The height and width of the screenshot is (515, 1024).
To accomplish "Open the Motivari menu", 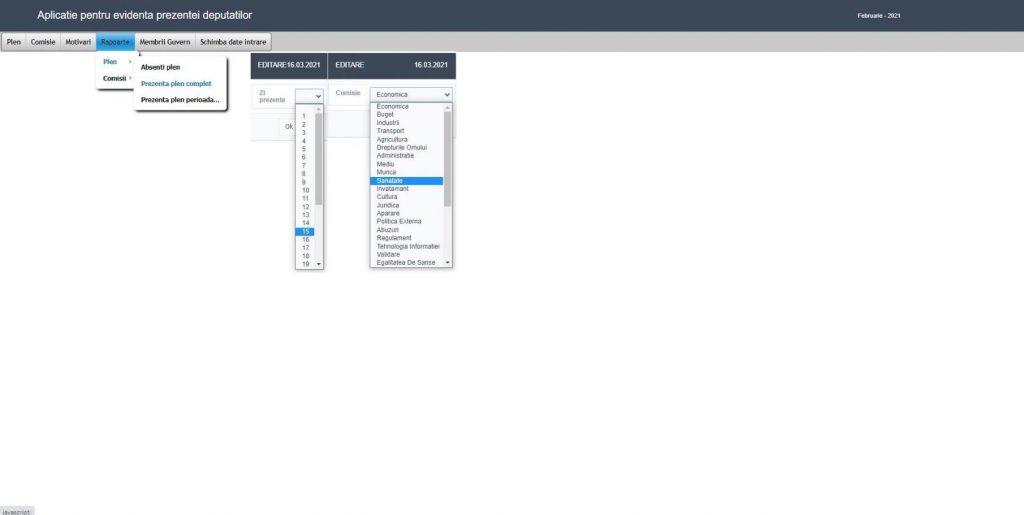I will [78, 42].
